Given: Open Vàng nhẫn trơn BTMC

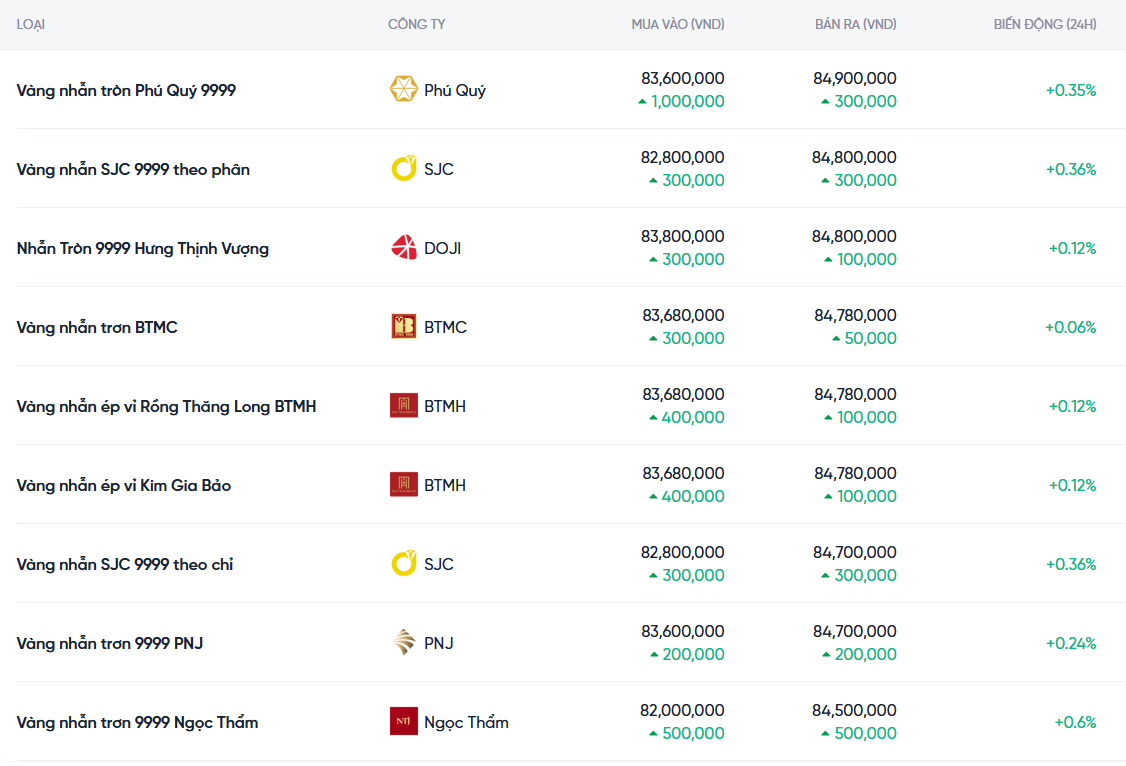Looking at the screenshot, I should click(97, 327).
